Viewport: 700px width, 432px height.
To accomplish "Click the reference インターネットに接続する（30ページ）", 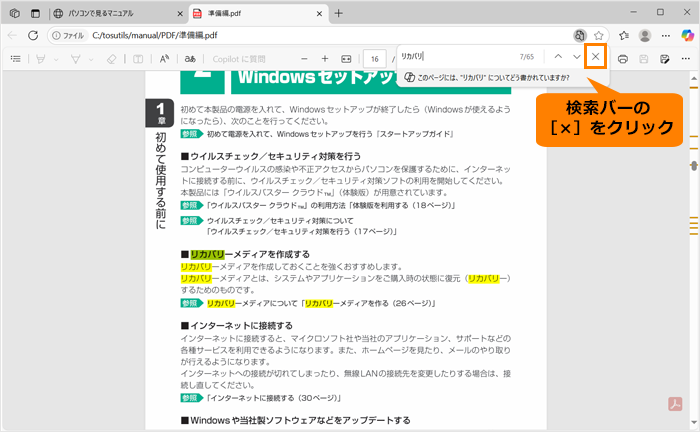I will pyautogui.click(x=273, y=398).
